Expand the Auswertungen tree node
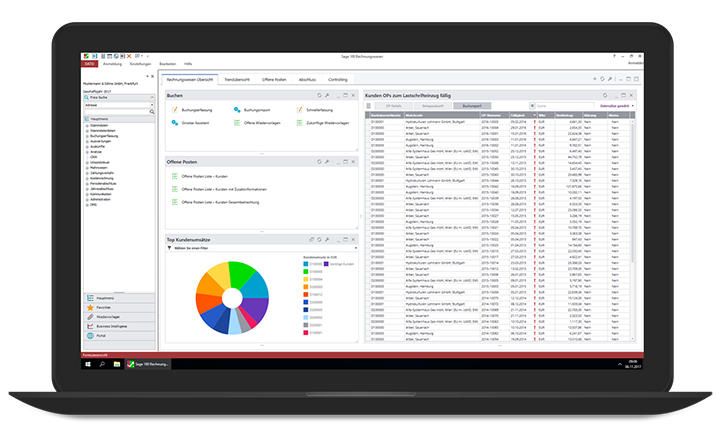 coord(87,141)
